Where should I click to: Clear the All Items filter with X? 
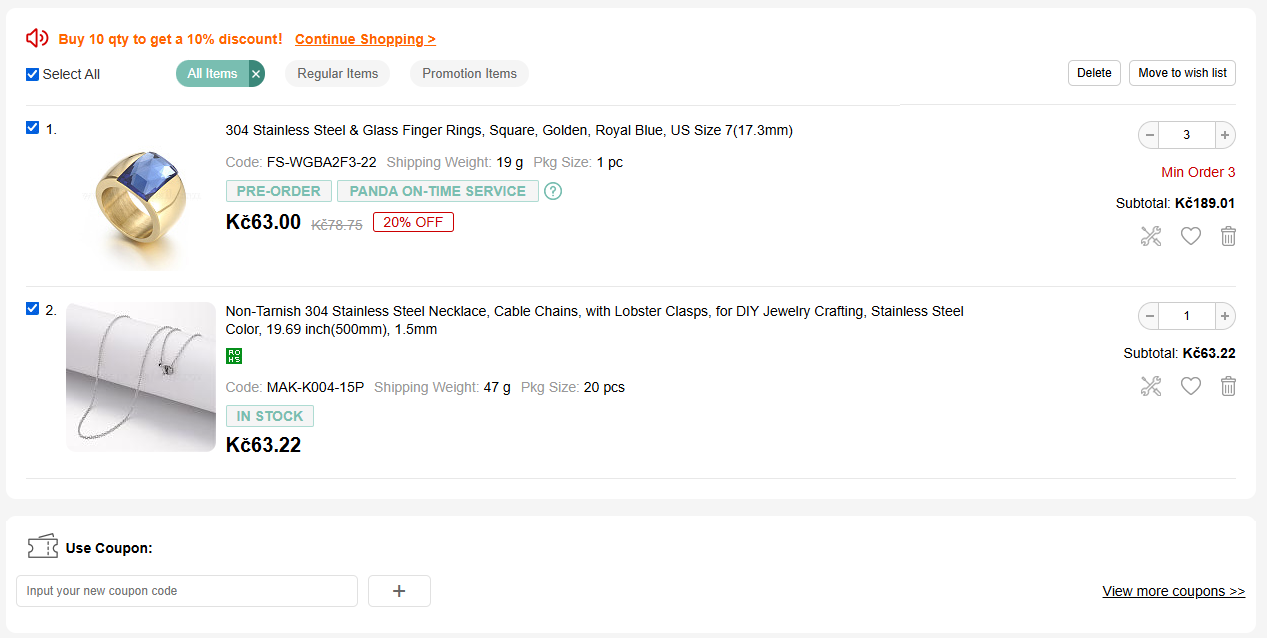point(256,74)
